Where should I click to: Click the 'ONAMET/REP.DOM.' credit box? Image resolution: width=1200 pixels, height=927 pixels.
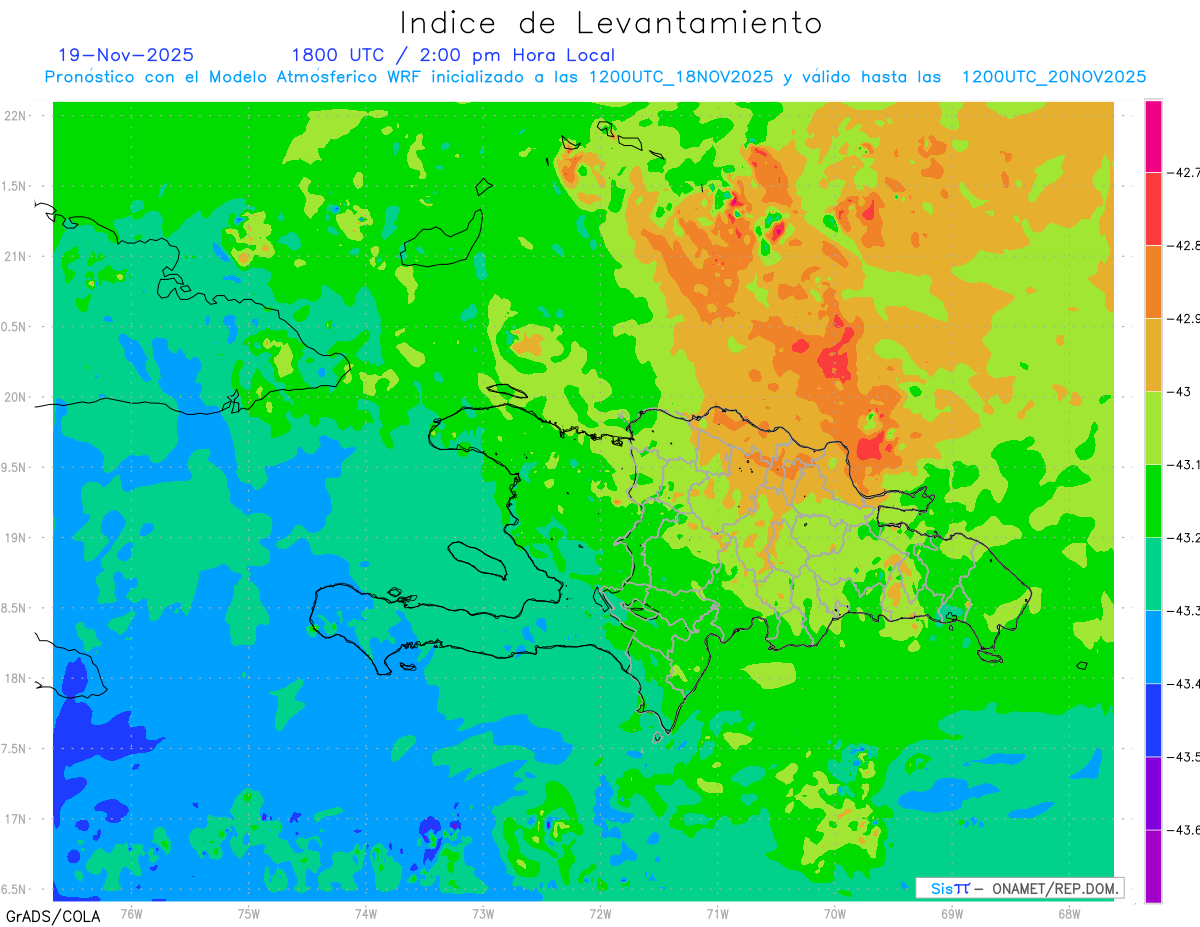(x=1019, y=888)
